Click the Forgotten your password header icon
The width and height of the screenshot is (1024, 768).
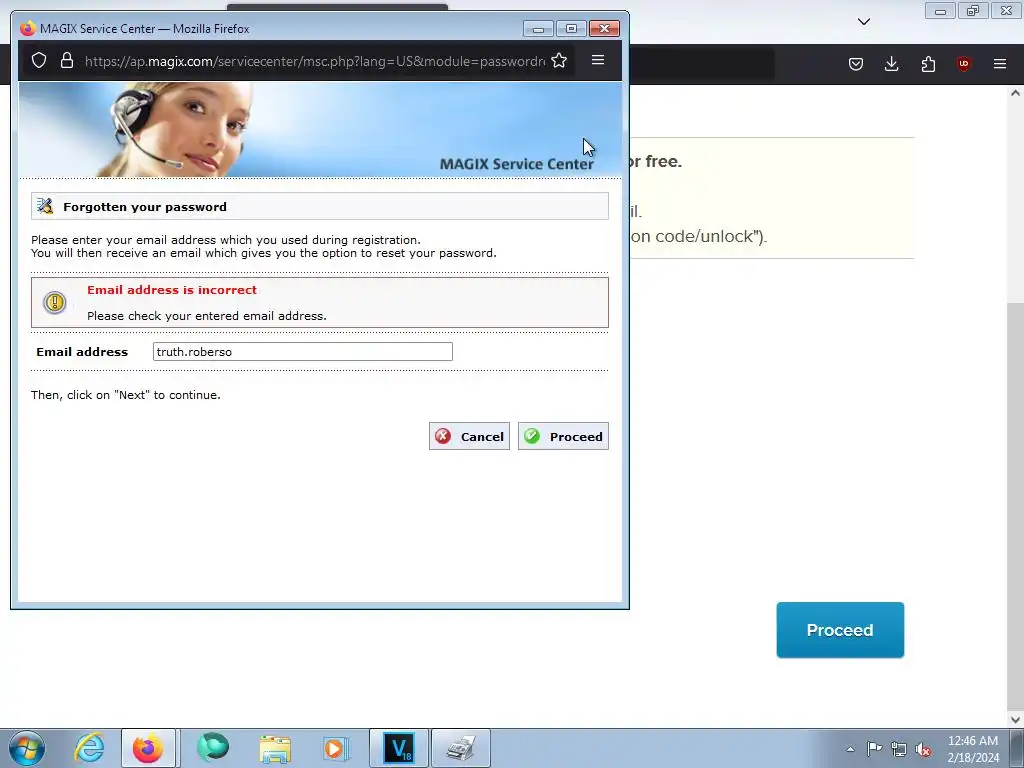45,206
